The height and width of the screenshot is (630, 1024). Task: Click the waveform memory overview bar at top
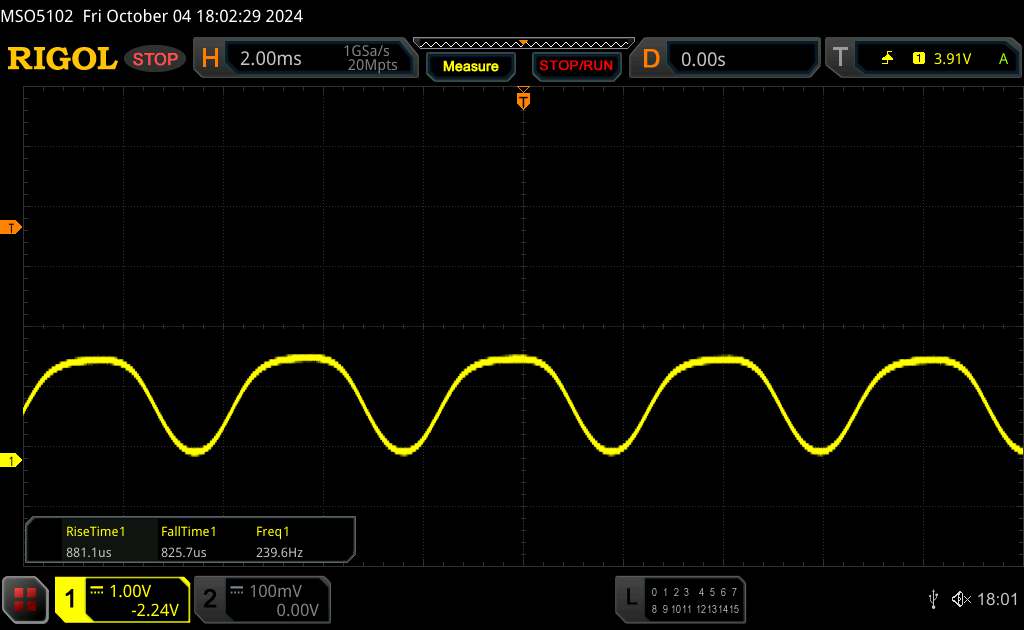[523, 43]
